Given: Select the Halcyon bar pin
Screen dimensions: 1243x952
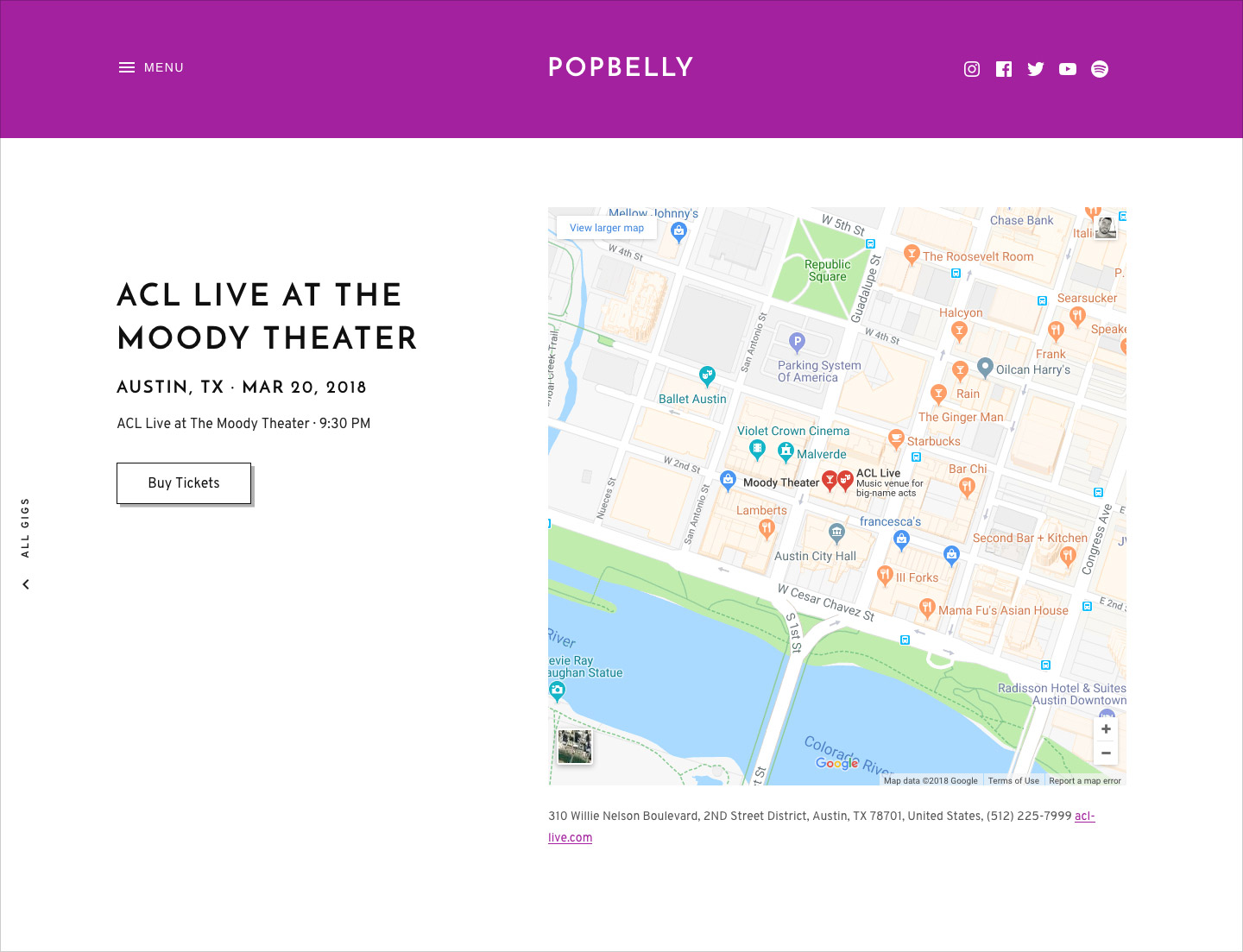Looking at the screenshot, I should click(x=958, y=331).
